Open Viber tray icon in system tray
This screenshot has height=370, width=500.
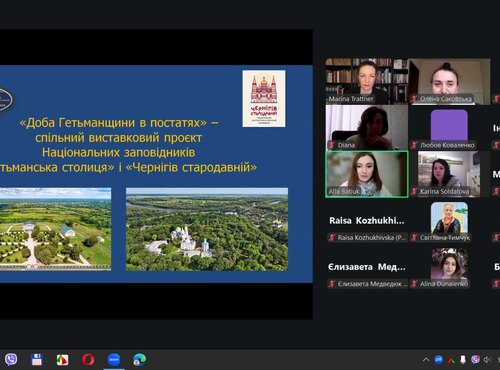(475, 359)
